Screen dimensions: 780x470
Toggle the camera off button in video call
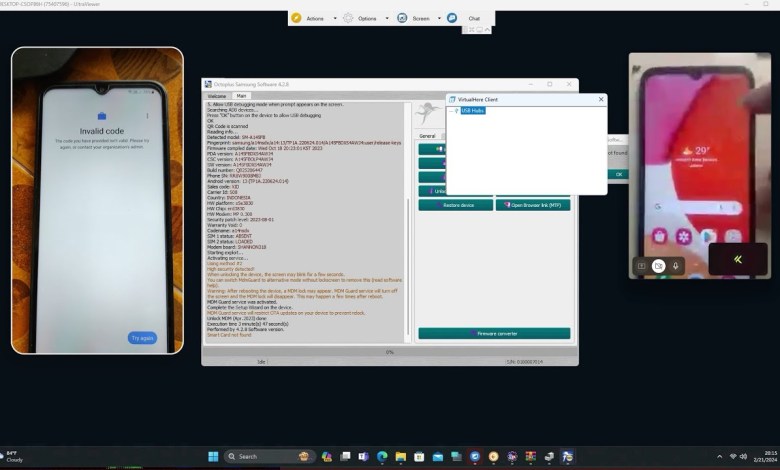coord(658,266)
